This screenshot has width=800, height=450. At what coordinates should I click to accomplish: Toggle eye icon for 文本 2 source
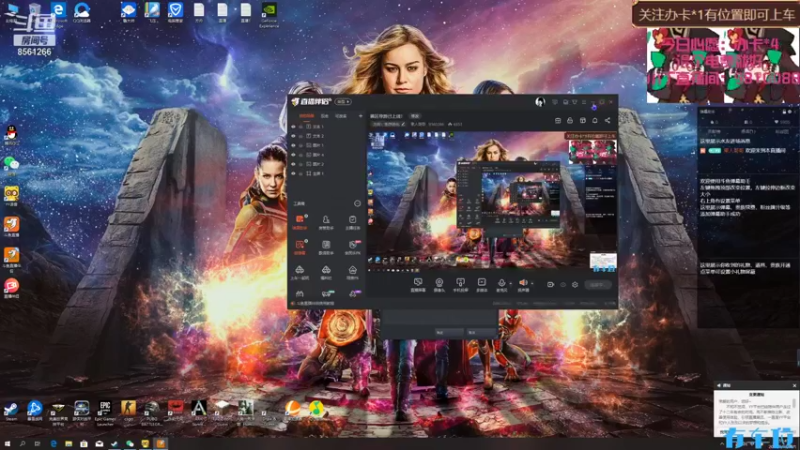pos(293,136)
